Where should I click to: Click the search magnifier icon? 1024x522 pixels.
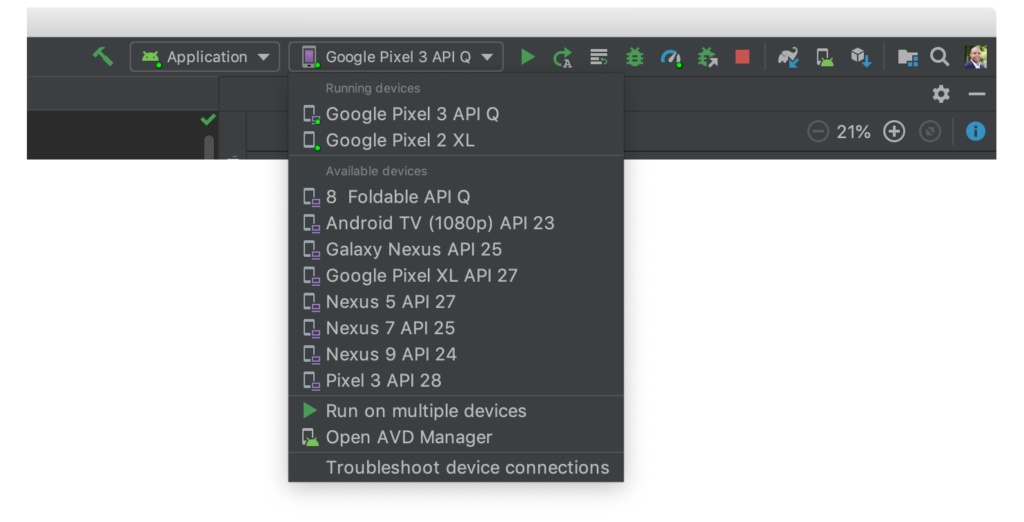[939, 57]
